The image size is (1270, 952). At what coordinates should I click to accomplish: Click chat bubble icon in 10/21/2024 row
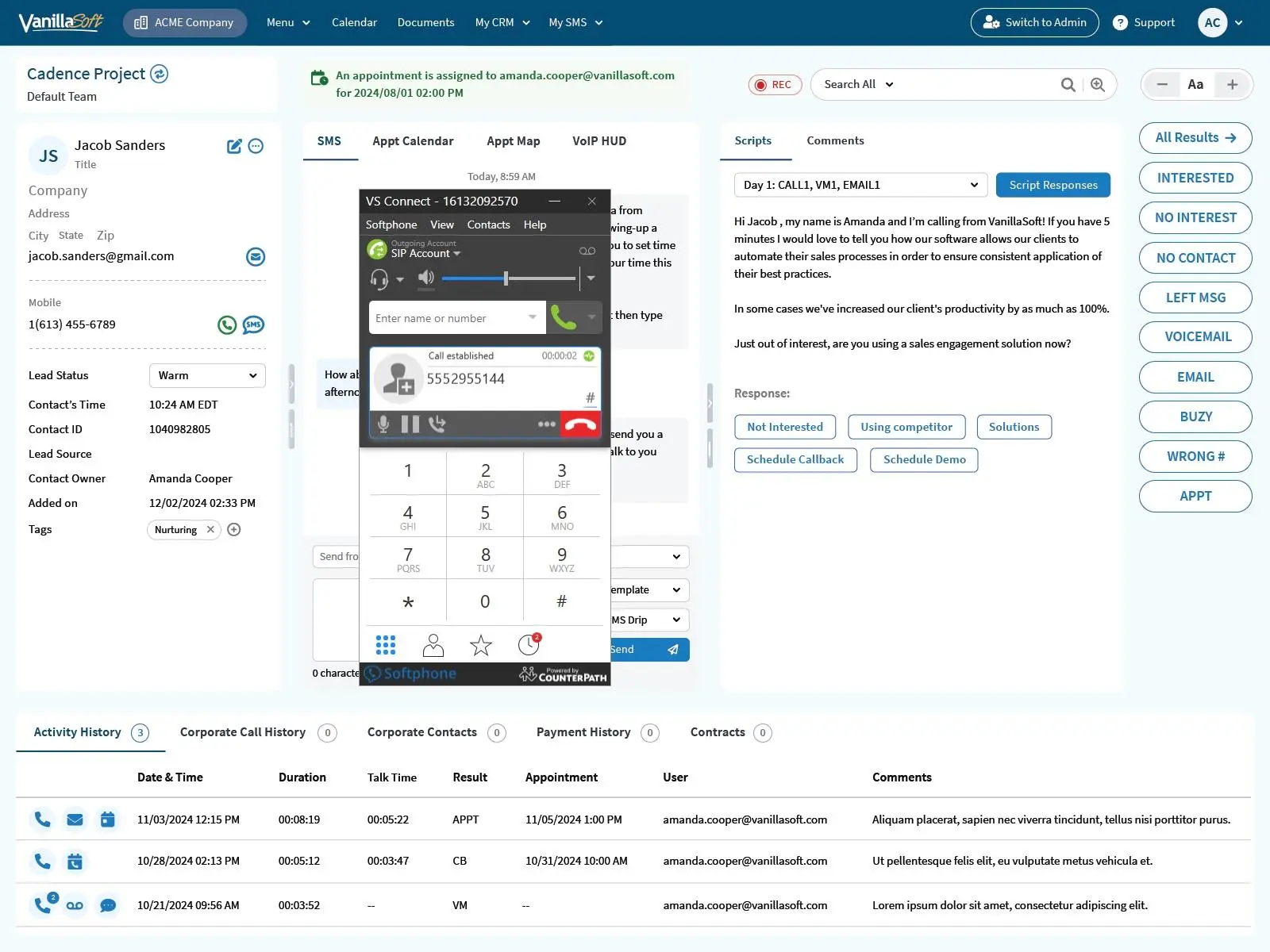(109, 906)
